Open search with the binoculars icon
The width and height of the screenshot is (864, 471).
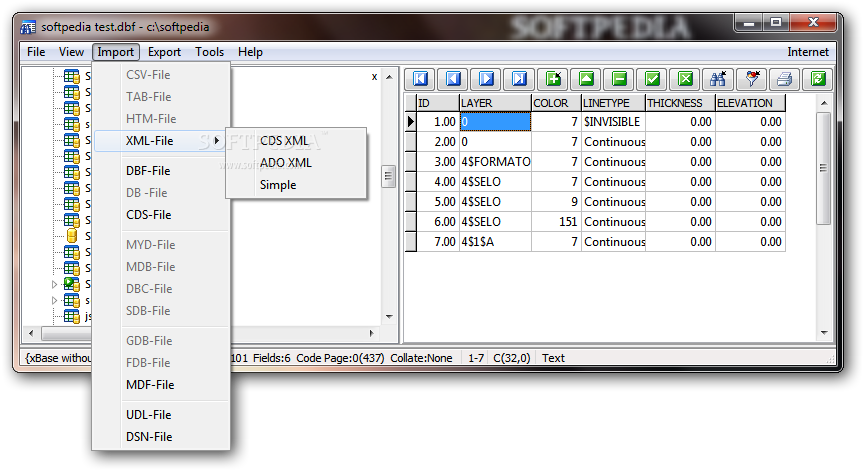(718, 79)
